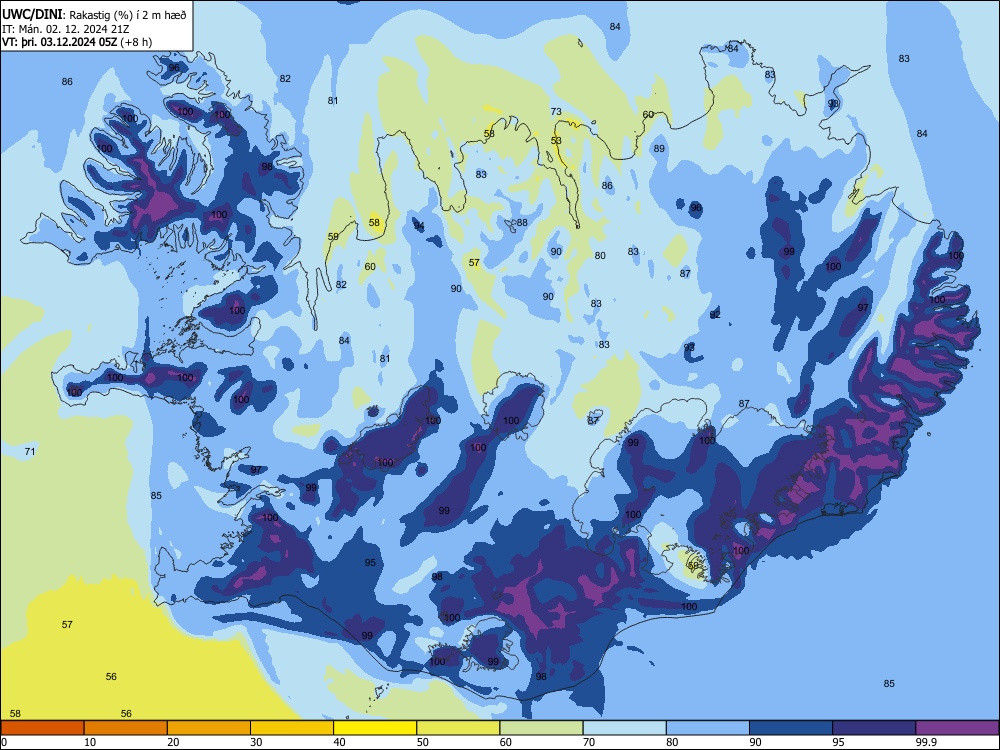Click the "88" humidity value
The image size is (1000, 750).
click(522, 223)
